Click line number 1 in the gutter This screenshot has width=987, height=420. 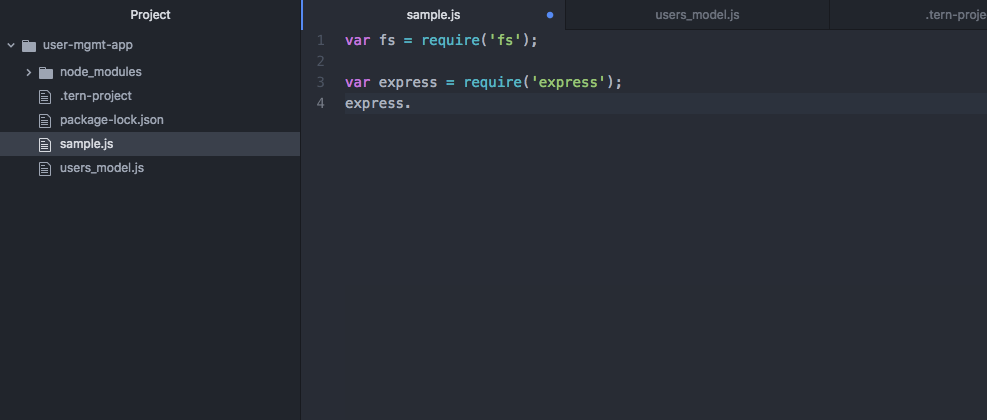click(320, 41)
